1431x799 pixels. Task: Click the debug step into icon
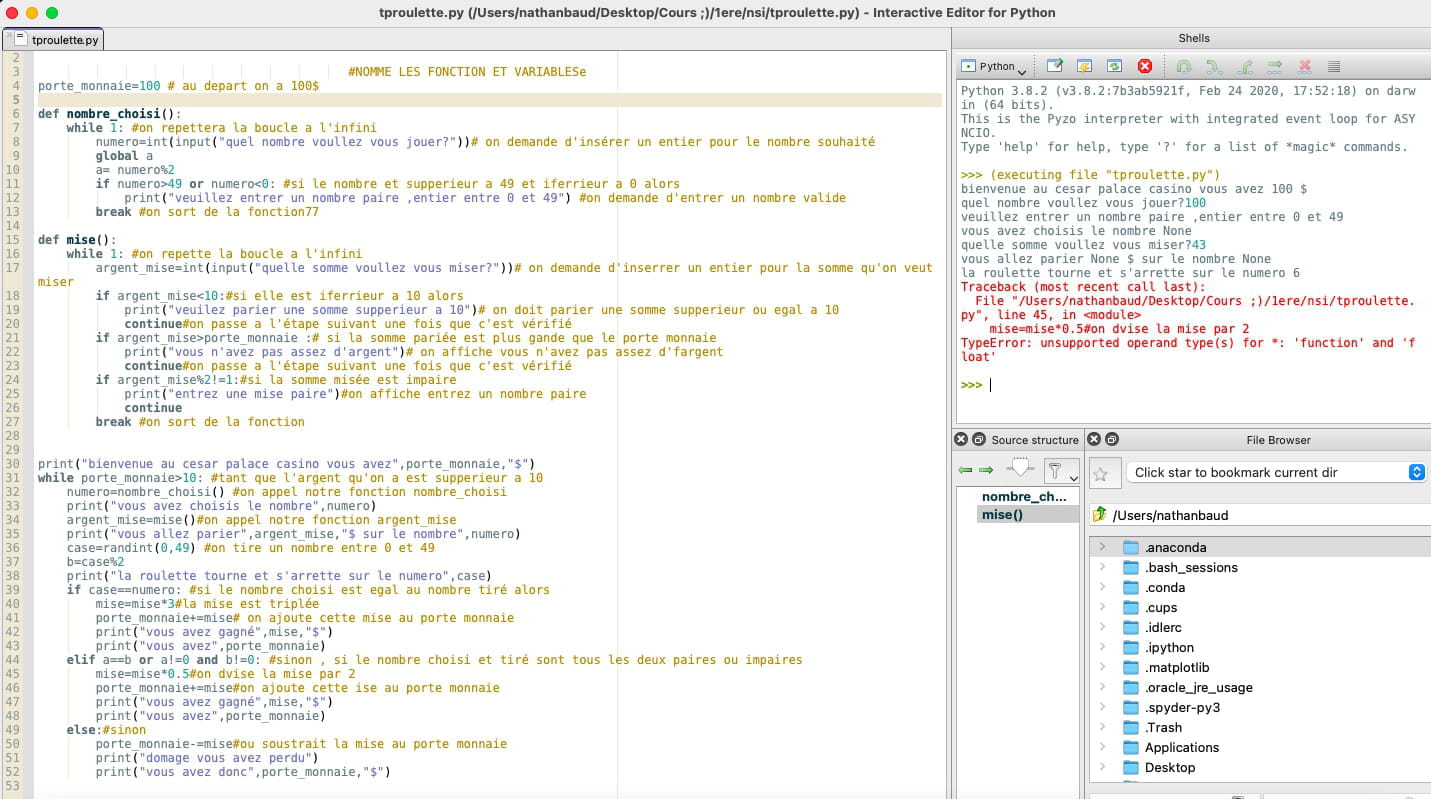tap(1214, 66)
